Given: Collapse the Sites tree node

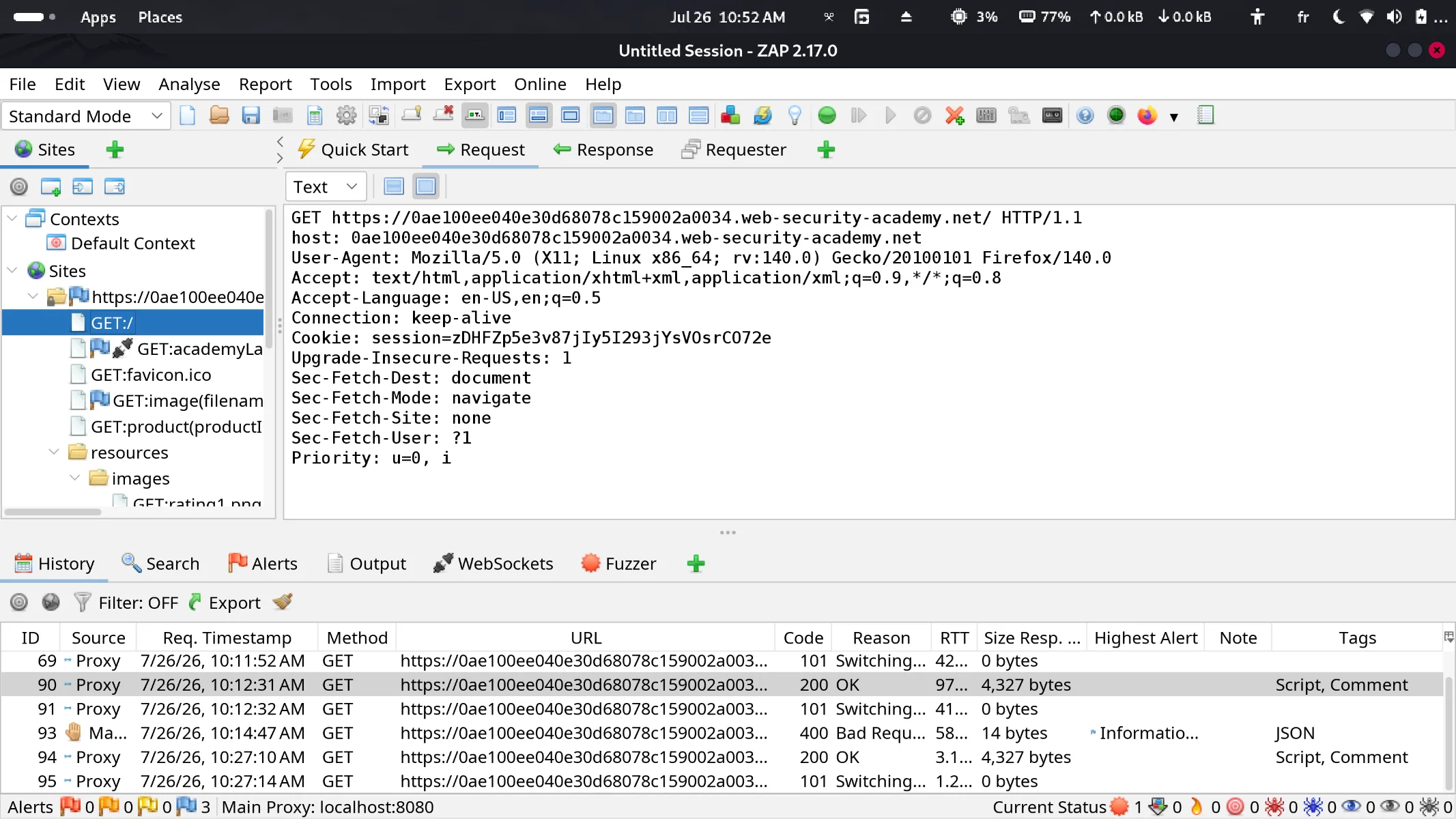Looking at the screenshot, I should [x=12, y=270].
